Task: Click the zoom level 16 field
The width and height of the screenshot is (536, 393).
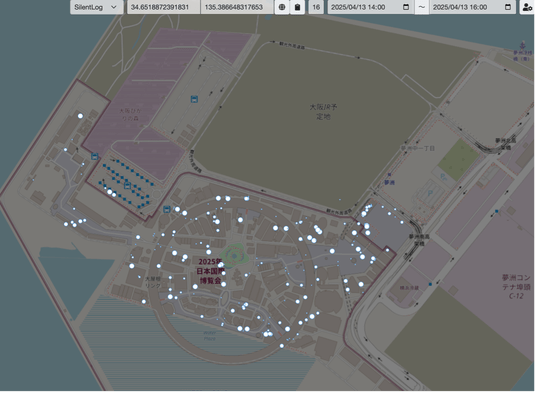Action: click(316, 7)
